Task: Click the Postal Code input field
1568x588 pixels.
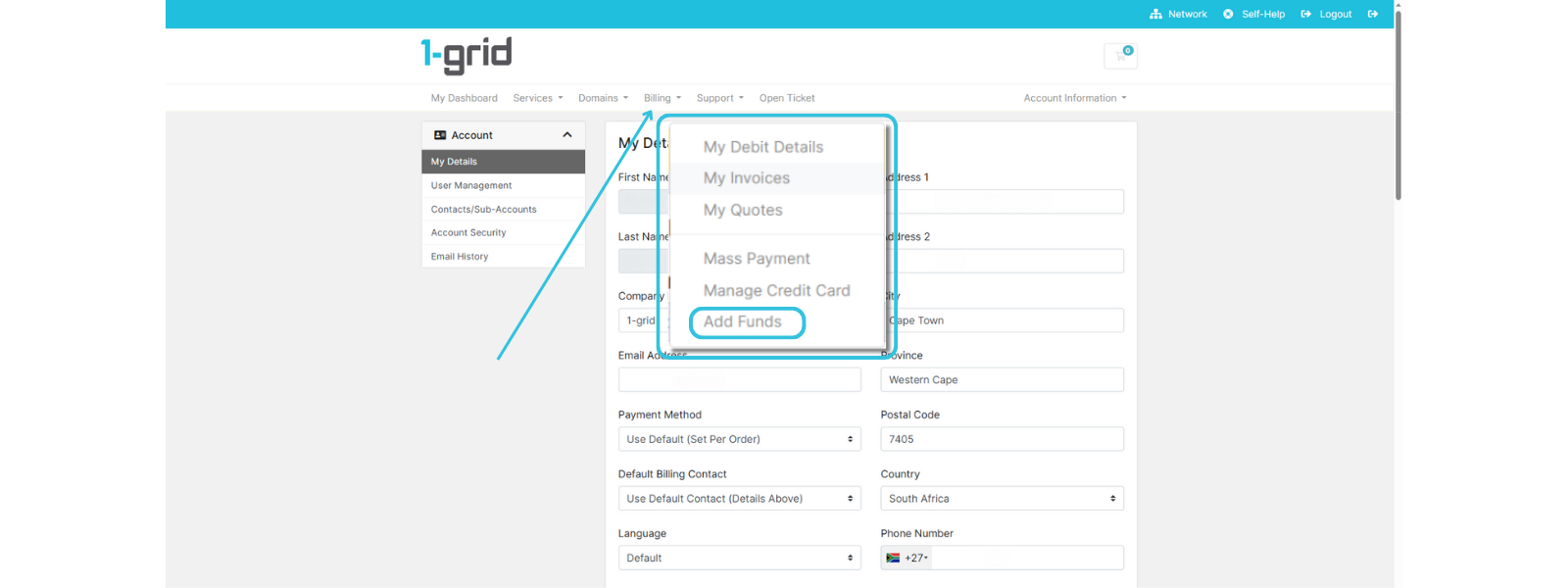Action: pyautogui.click(x=1002, y=439)
